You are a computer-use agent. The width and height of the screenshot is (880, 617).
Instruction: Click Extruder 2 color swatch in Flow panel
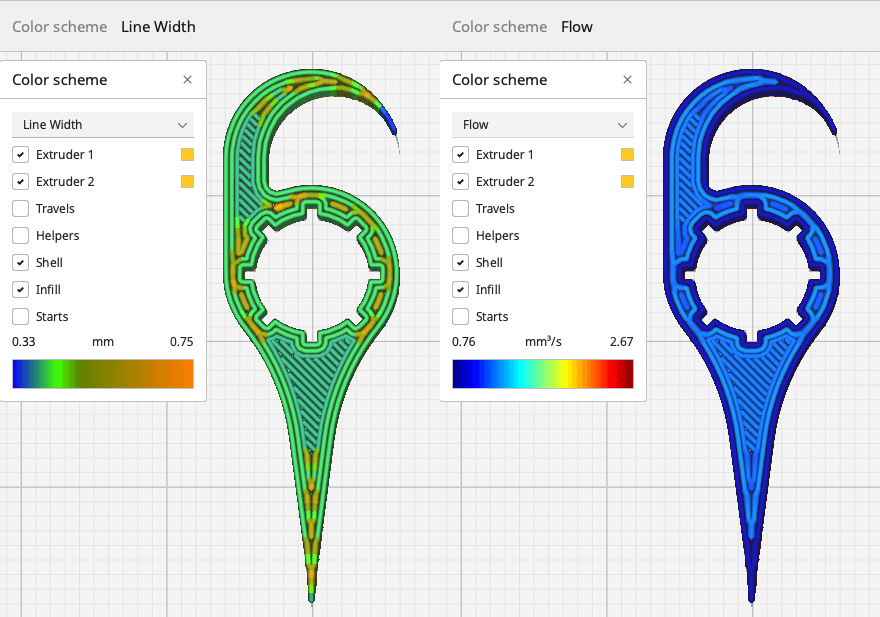point(627,182)
